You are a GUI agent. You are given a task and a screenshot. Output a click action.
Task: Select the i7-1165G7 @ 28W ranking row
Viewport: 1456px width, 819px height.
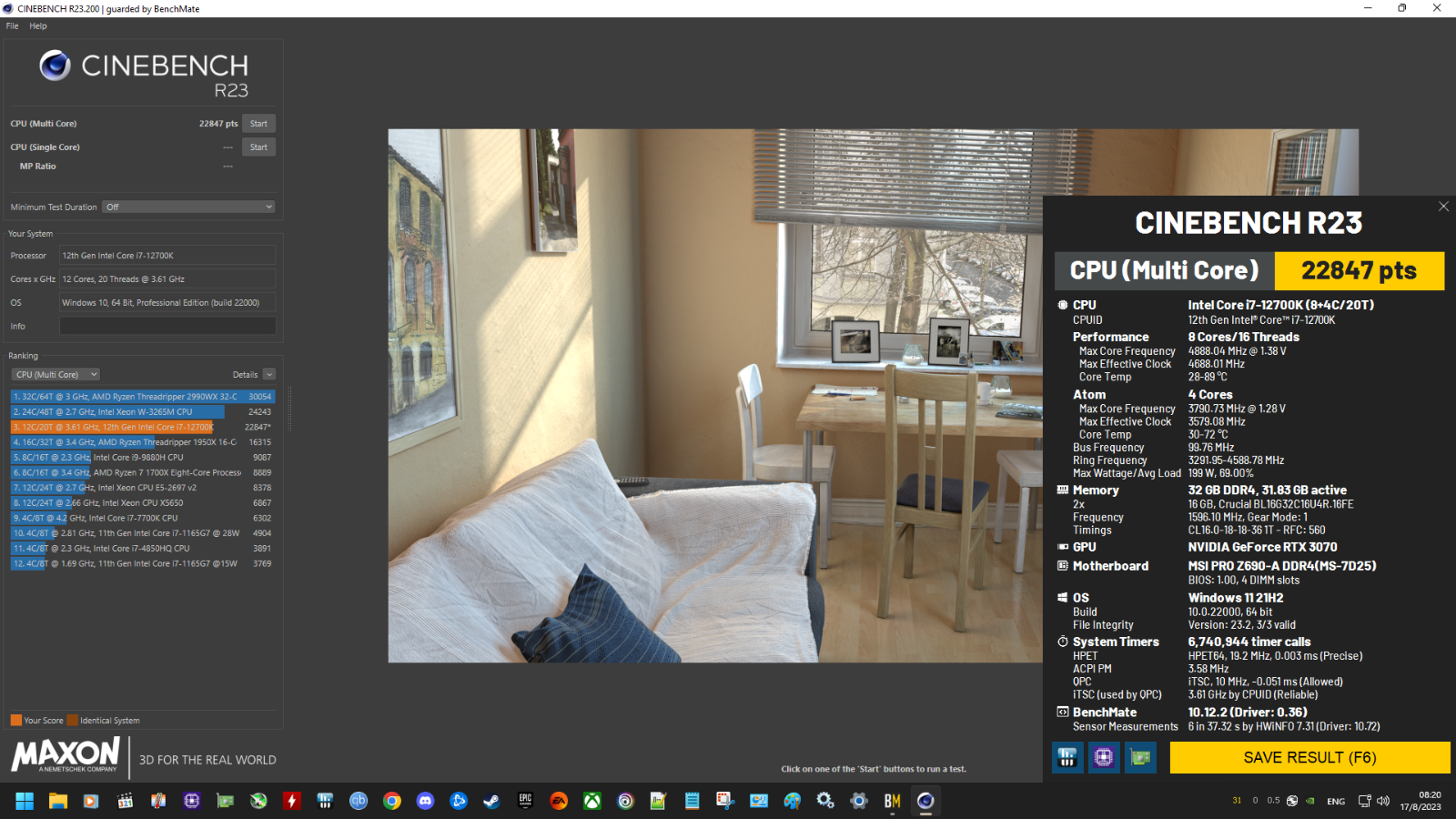tap(142, 533)
